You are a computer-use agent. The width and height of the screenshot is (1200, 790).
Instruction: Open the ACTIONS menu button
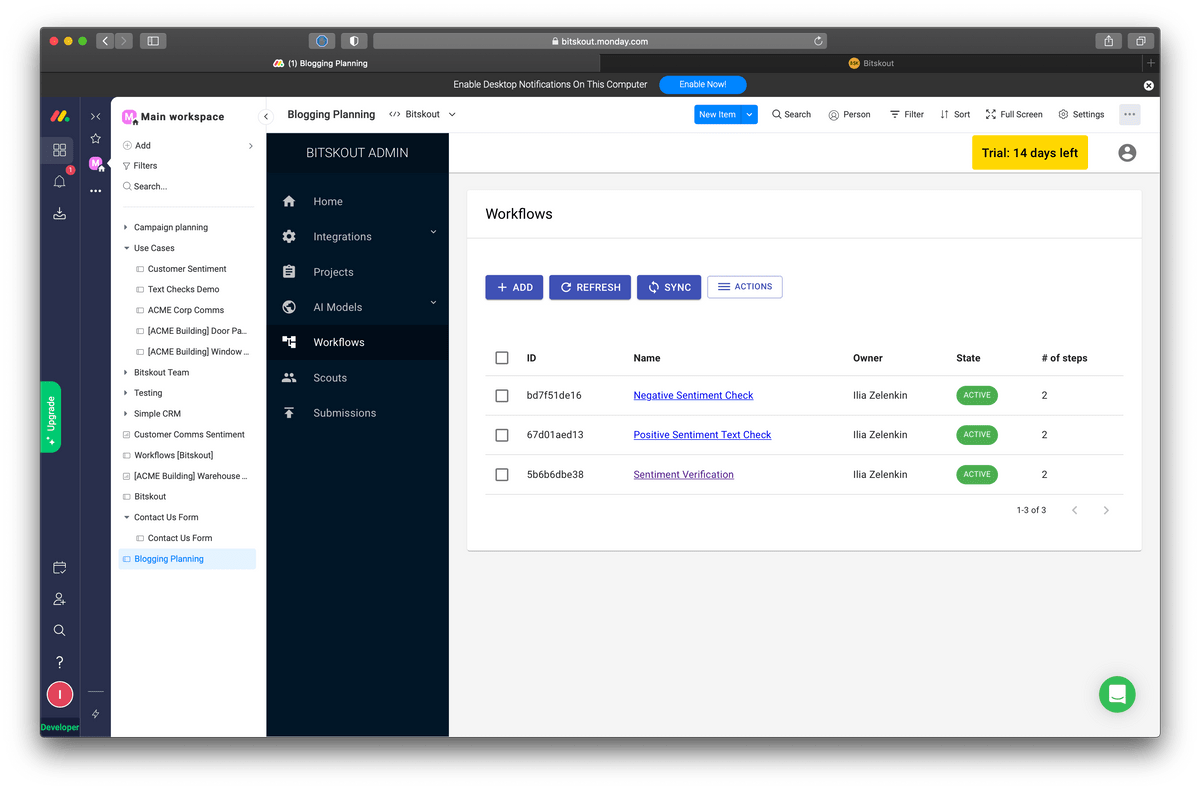point(745,287)
